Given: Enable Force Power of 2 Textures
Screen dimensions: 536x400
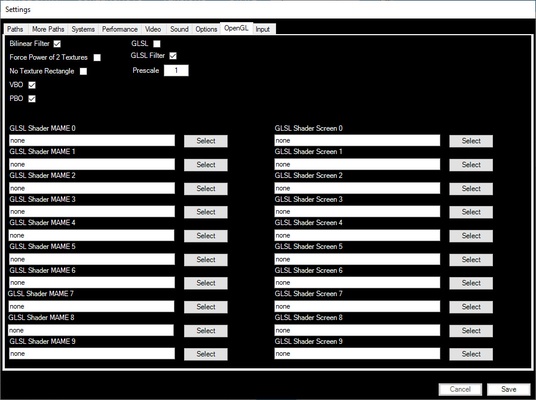Looking at the screenshot, I should pos(97,57).
